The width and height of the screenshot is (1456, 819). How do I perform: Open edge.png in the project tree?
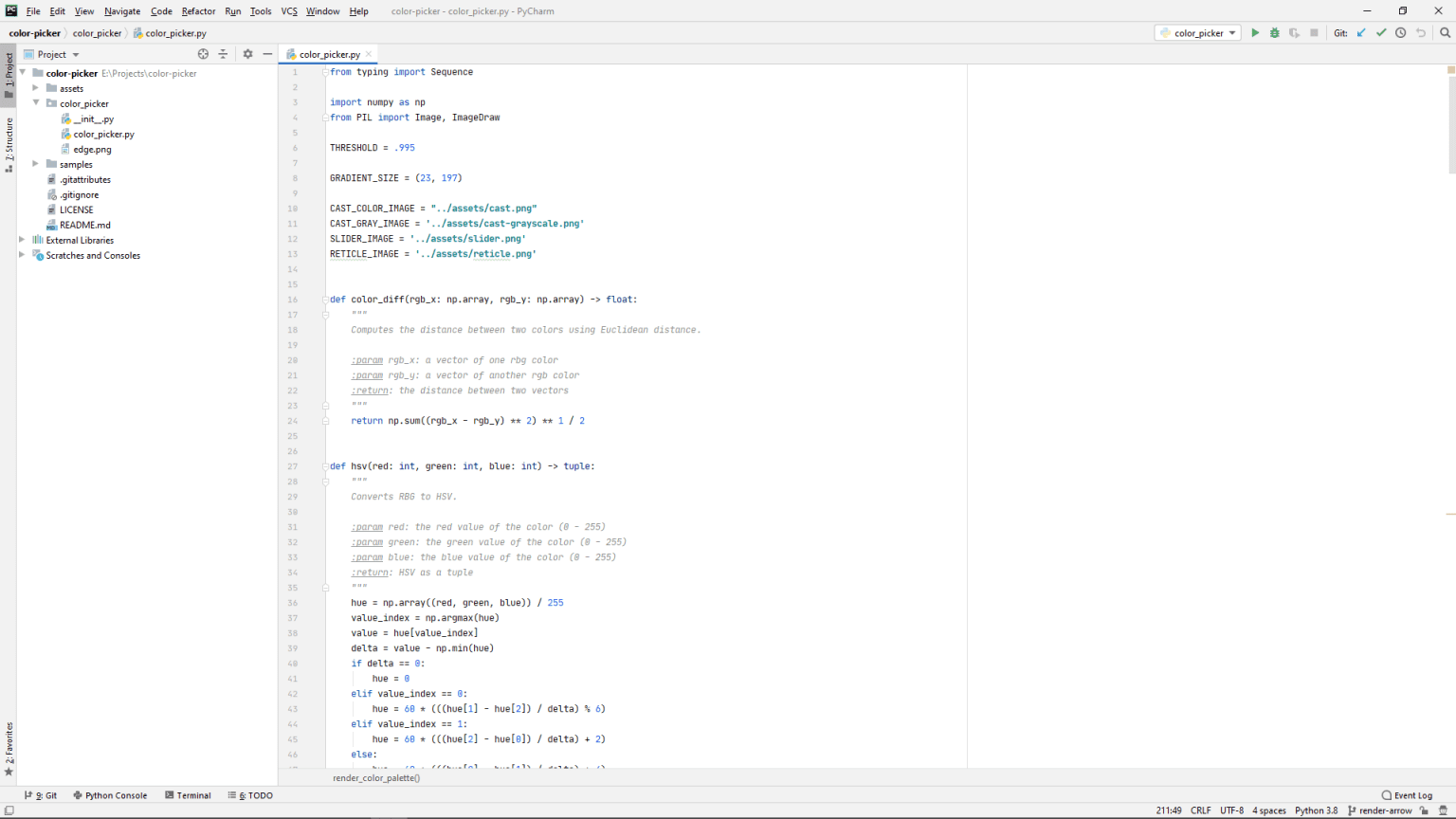(92, 149)
